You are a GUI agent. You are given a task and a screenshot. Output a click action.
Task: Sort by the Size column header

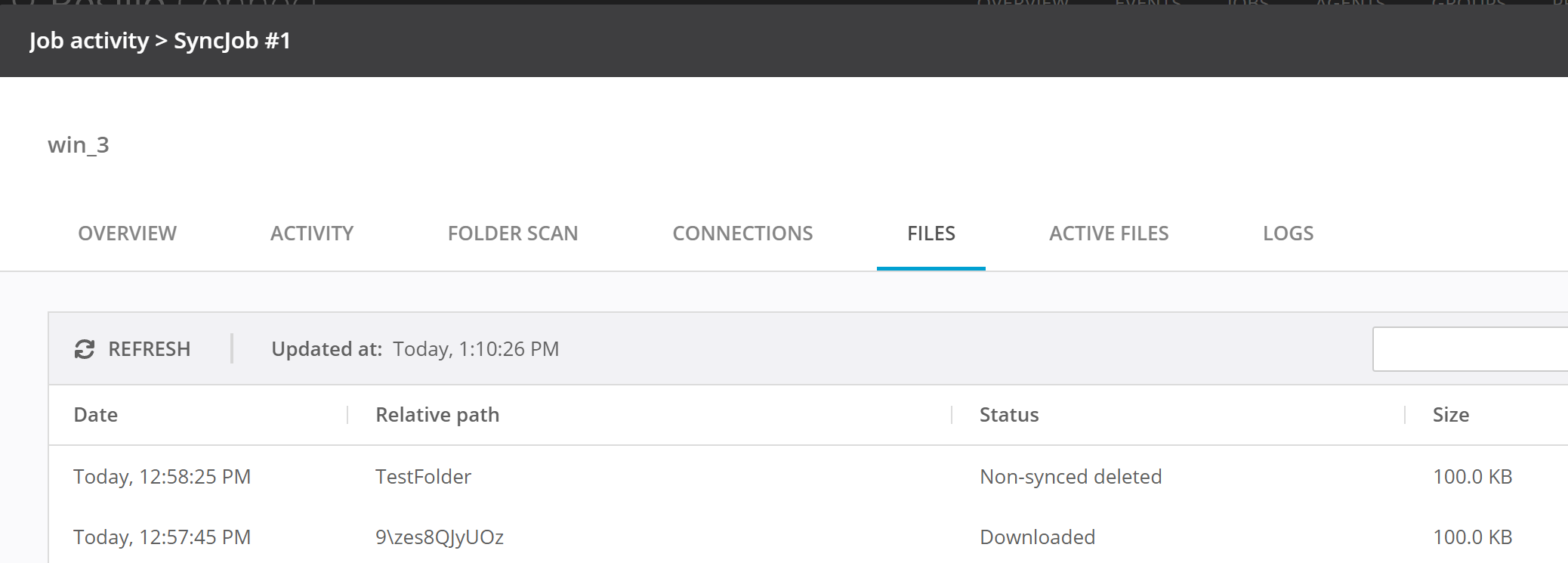pyautogui.click(x=1450, y=415)
